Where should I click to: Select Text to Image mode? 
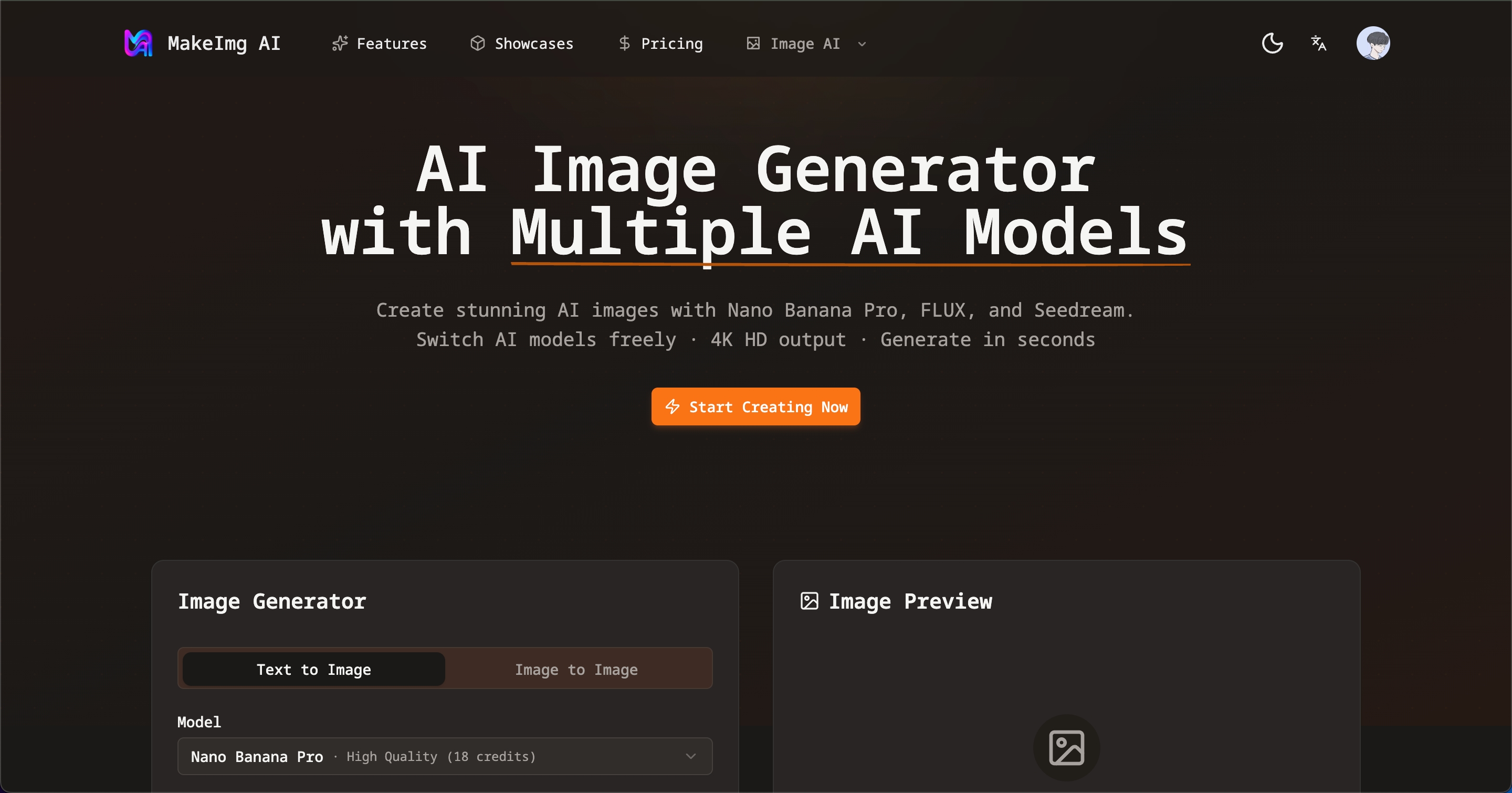coord(313,669)
